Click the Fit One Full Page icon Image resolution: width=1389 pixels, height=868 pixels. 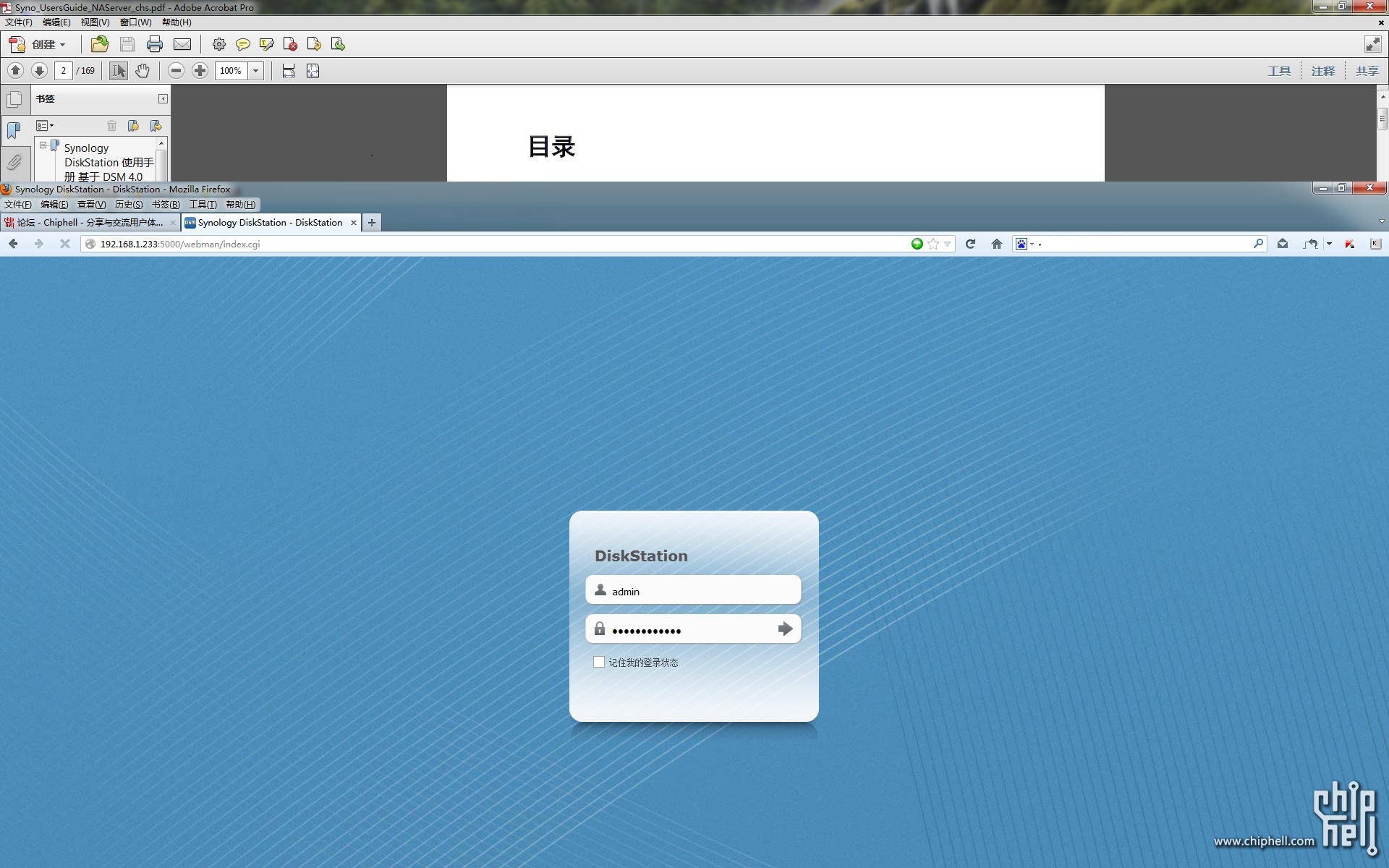click(x=313, y=70)
